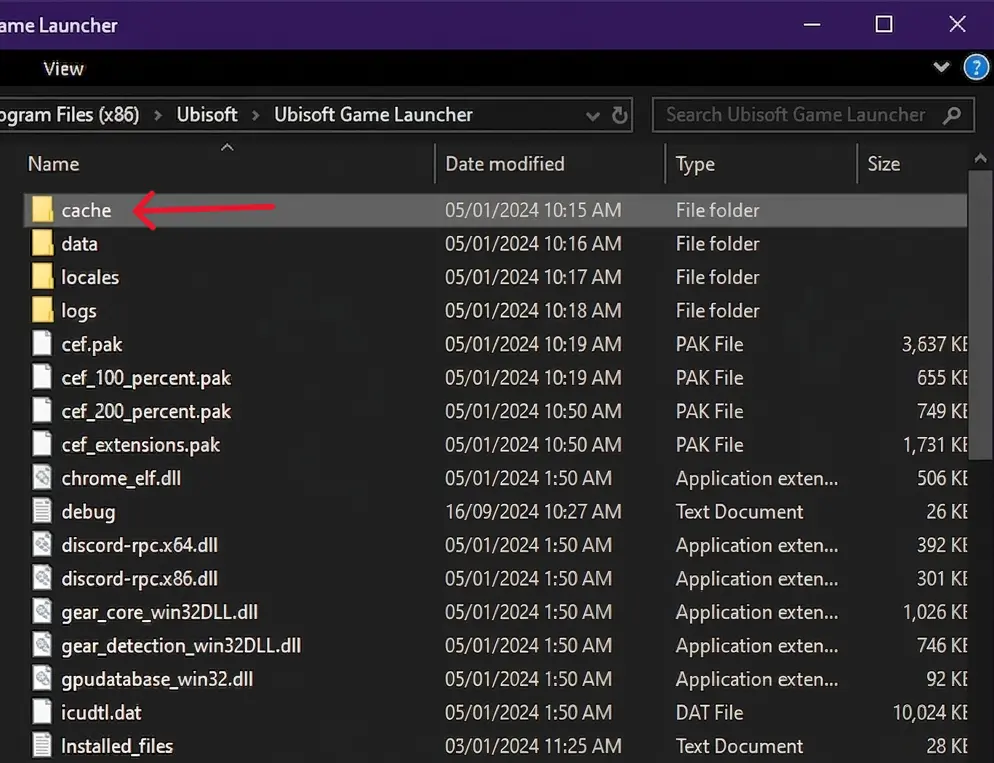Screen dimensions: 994x763
Task: Select the logs folder icon
Action: click(42, 311)
